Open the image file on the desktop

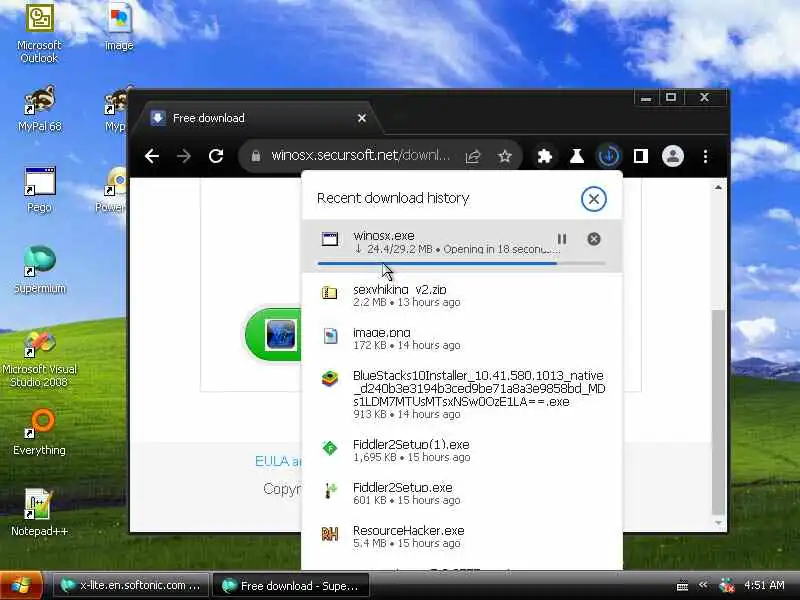(119, 27)
